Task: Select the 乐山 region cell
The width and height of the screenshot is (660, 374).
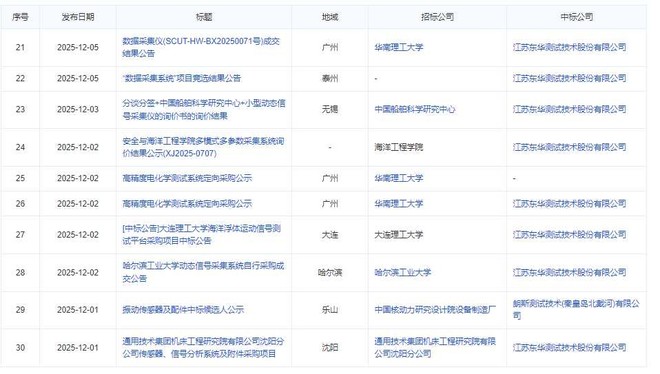Action: click(330, 310)
